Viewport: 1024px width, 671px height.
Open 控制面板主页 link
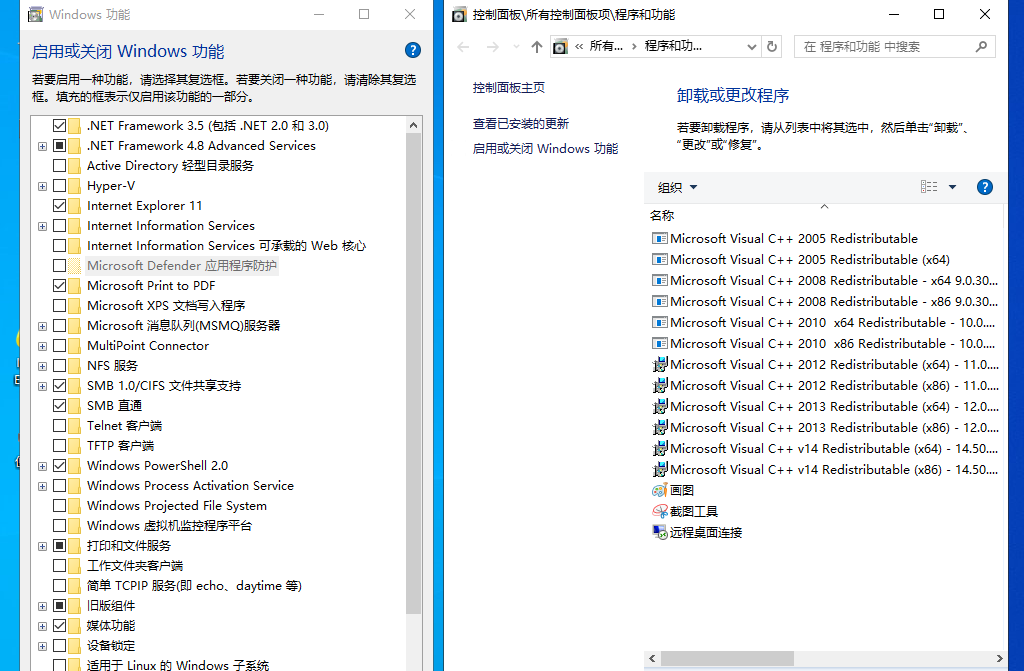point(509,88)
